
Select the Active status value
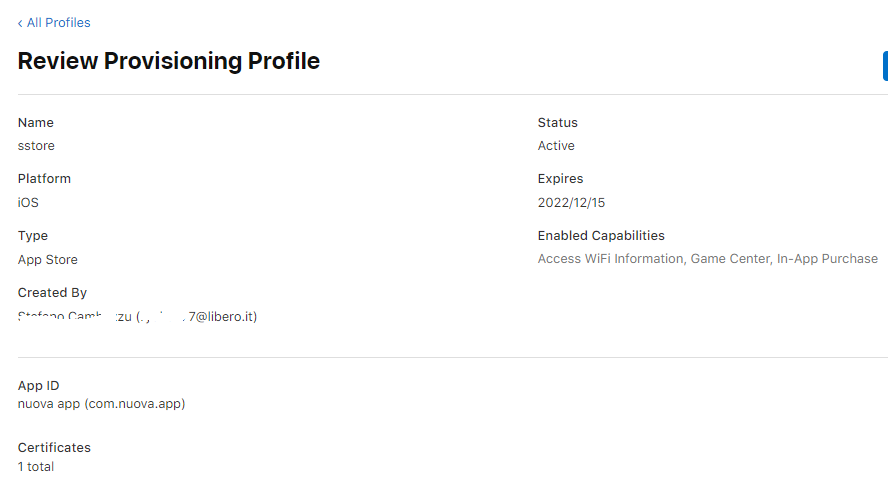pos(556,146)
